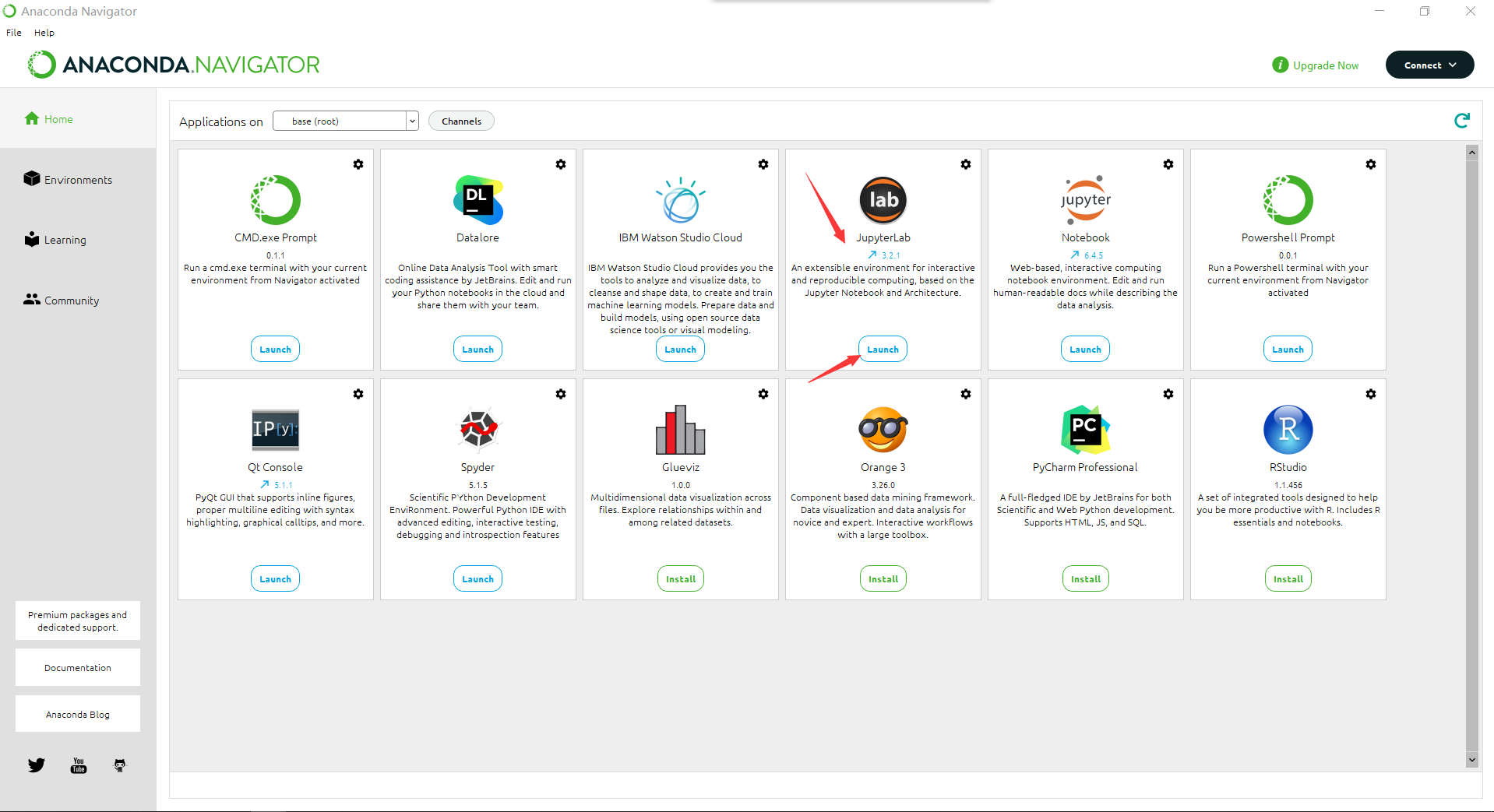
Task: Open settings gear on Qt Console card
Action: 358,394
